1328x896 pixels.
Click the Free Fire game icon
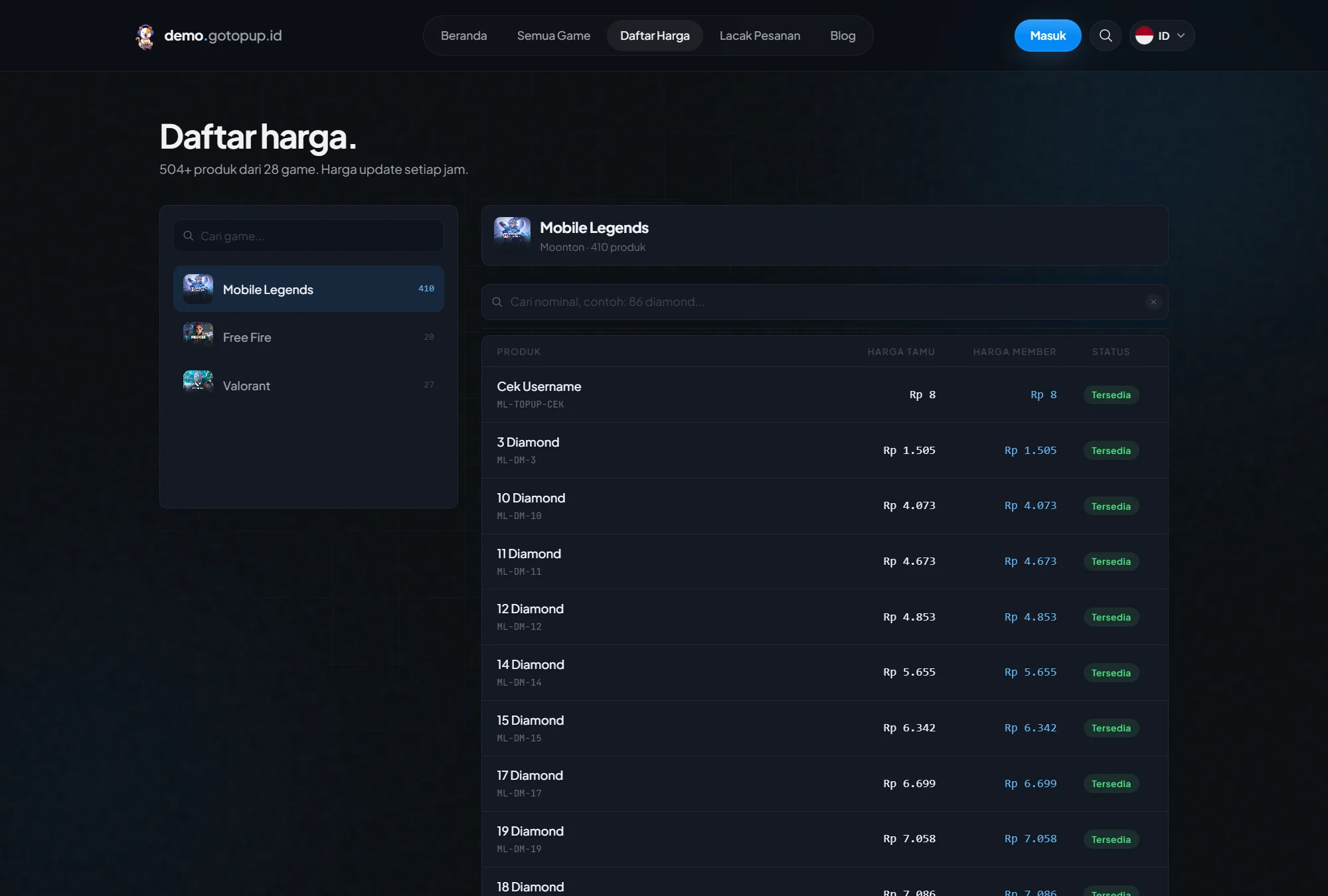coord(198,337)
